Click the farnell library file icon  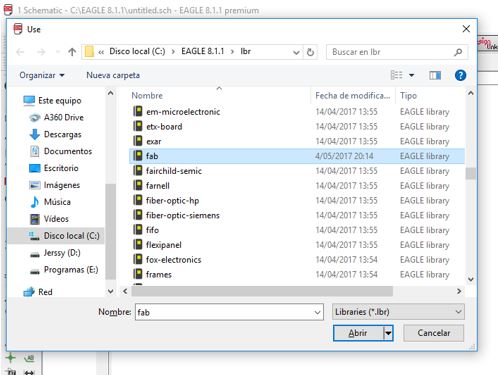coord(138,185)
